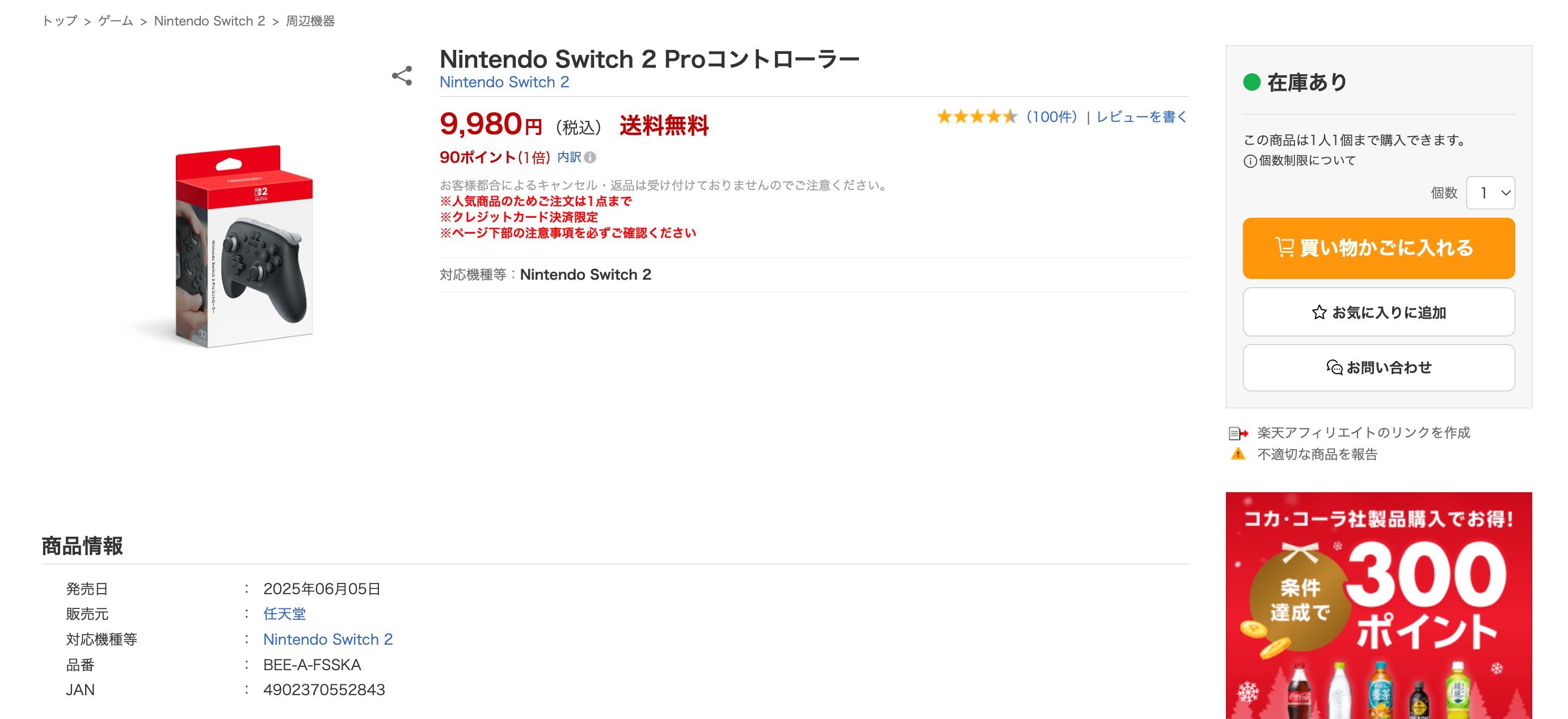Go to トップ in breadcrumb

tap(60, 22)
